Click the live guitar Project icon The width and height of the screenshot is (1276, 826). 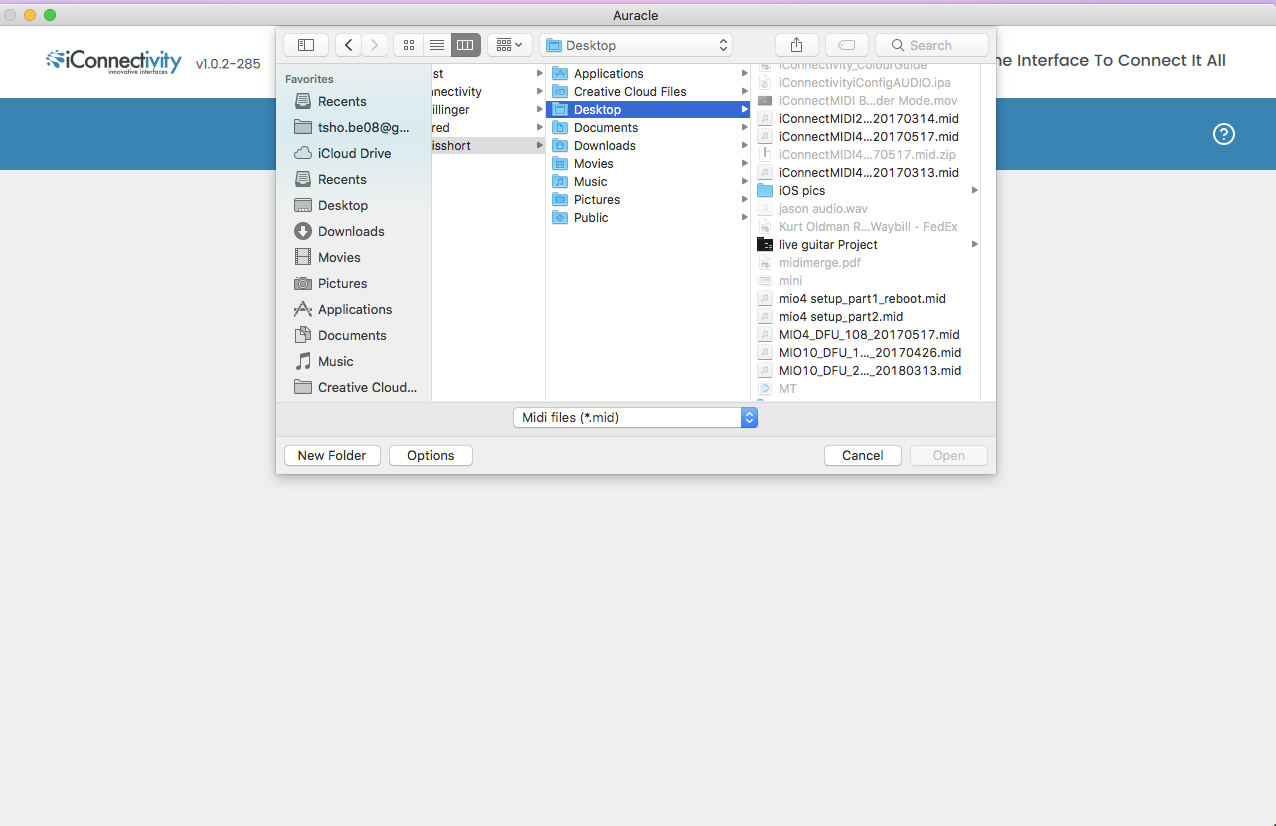pyautogui.click(x=765, y=244)
